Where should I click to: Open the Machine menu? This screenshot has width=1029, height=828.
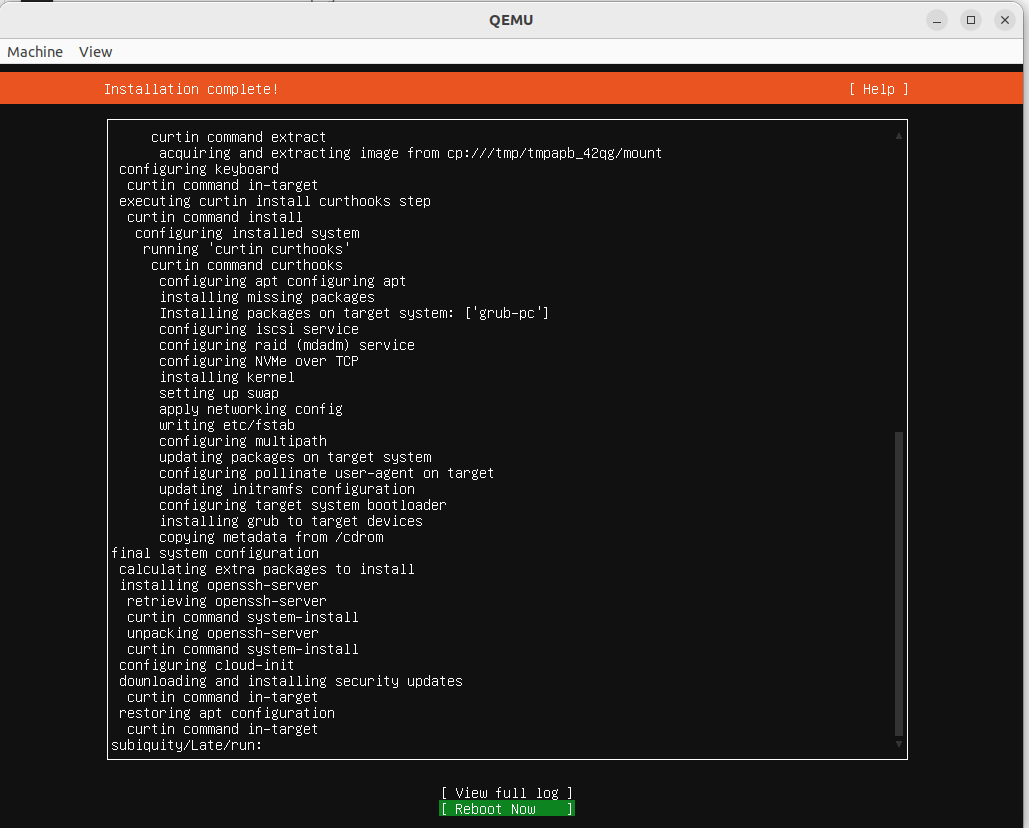coord(34,51)
